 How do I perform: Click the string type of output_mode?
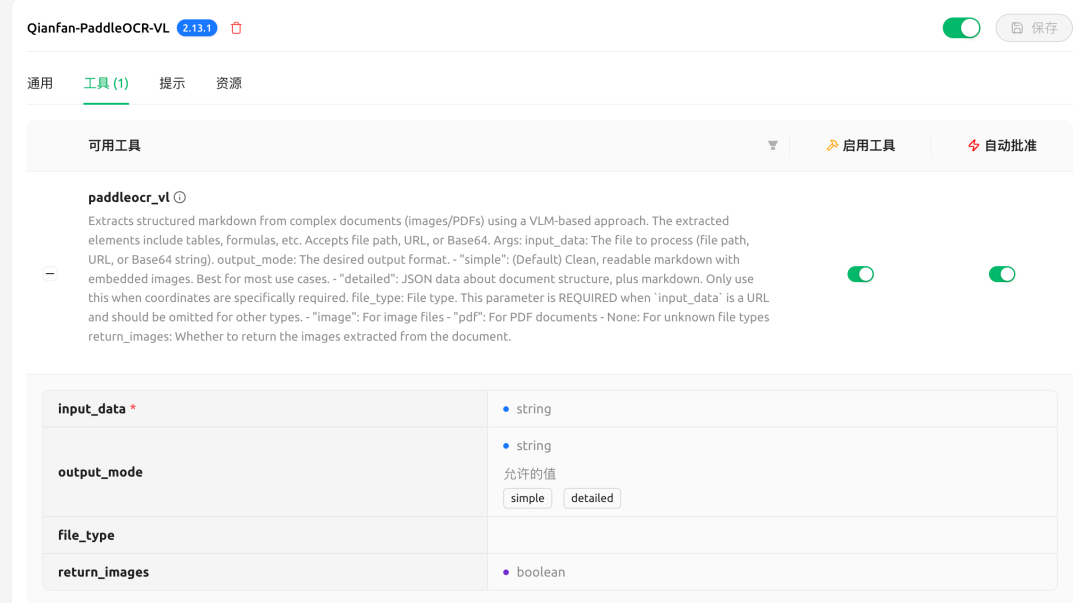click(534, 446)
